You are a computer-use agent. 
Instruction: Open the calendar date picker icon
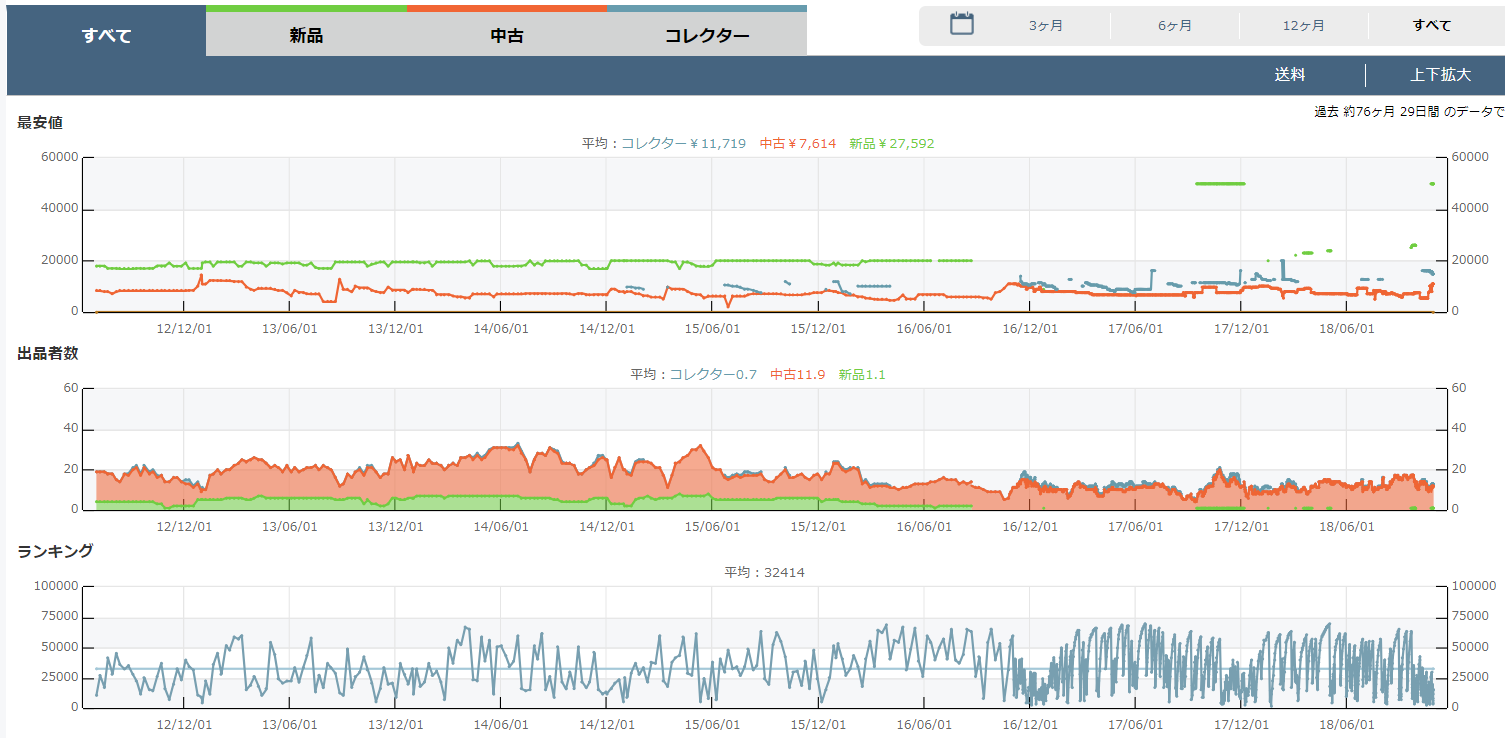click(961, 25)
